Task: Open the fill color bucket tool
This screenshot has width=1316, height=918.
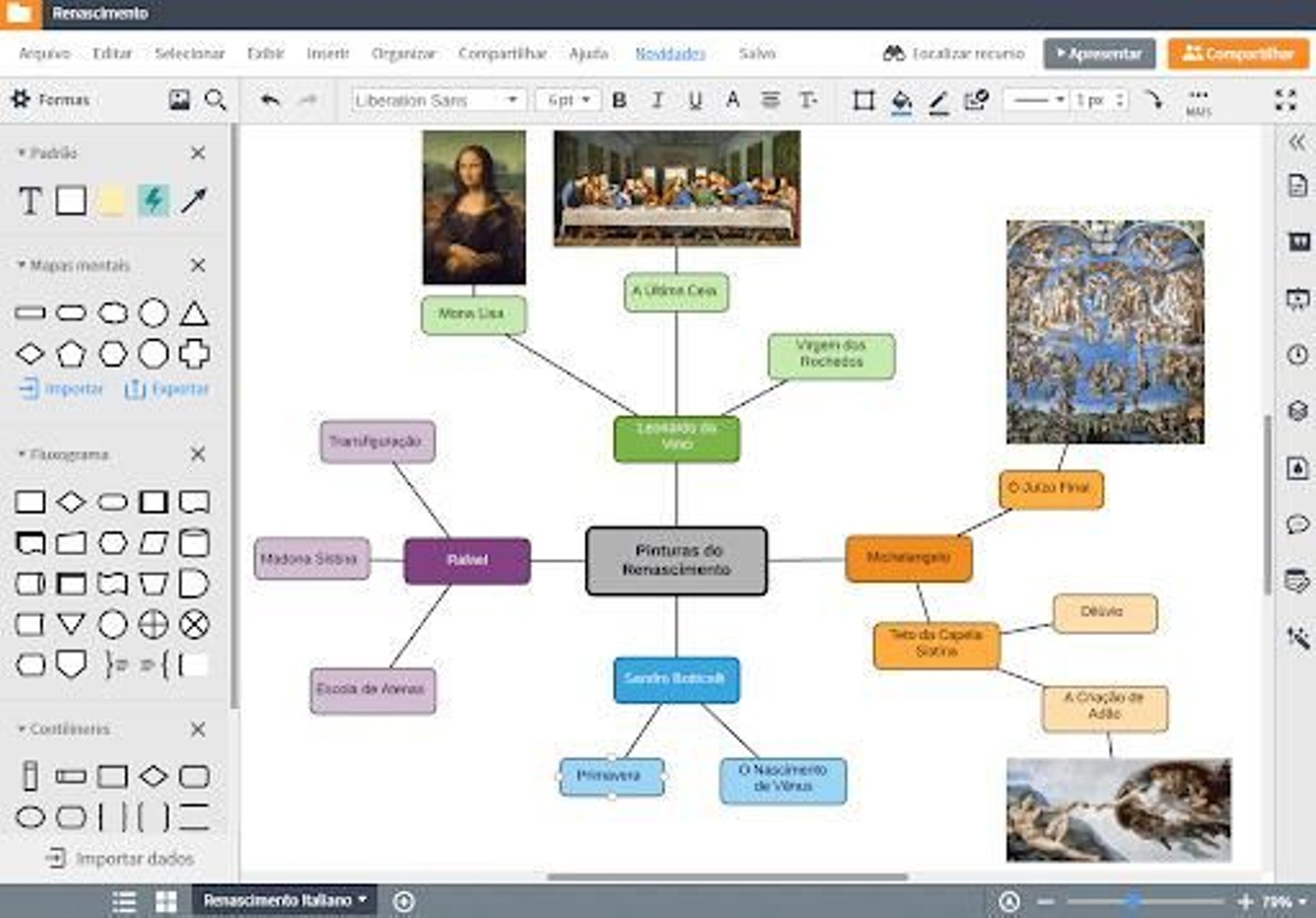Action: 901,101
